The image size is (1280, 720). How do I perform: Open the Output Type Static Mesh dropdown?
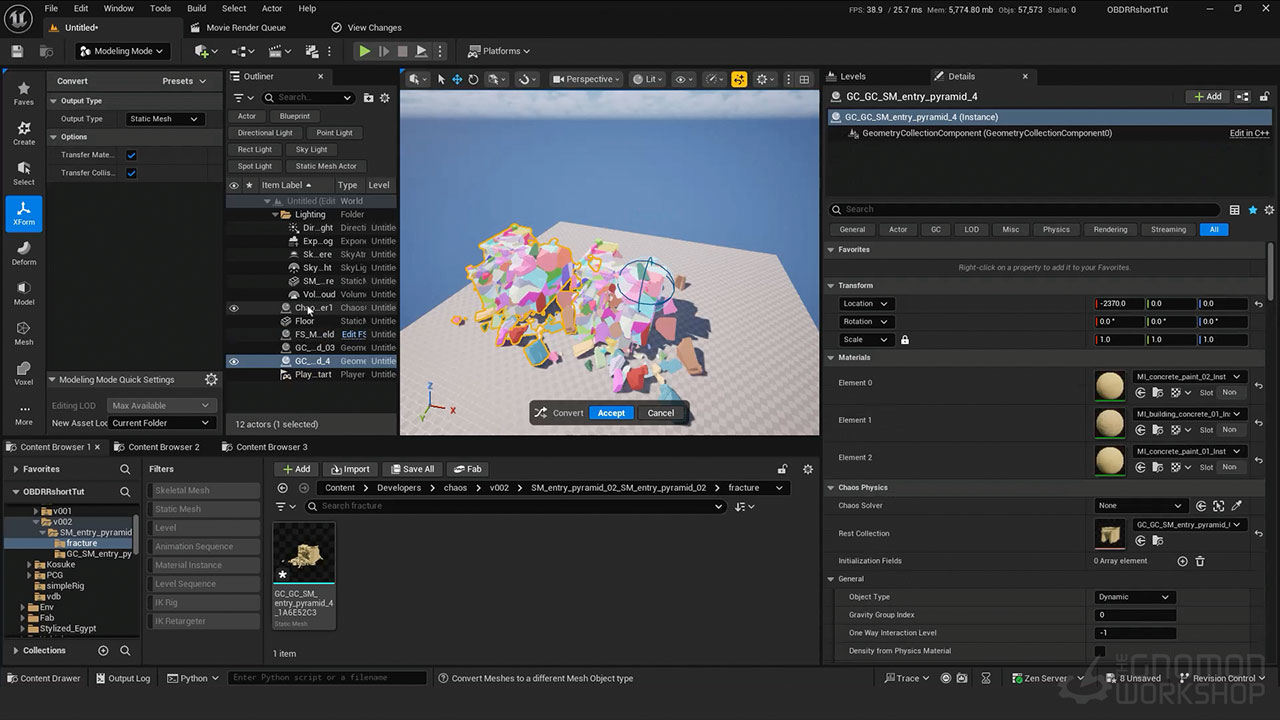coord(165,119)
